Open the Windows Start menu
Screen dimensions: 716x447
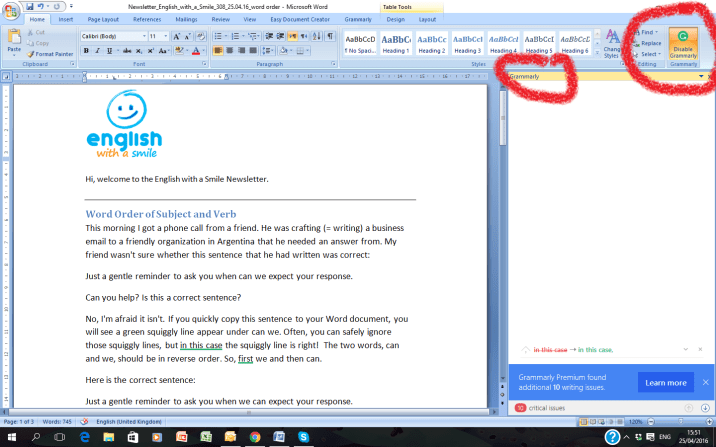click(x=11, y=437)
